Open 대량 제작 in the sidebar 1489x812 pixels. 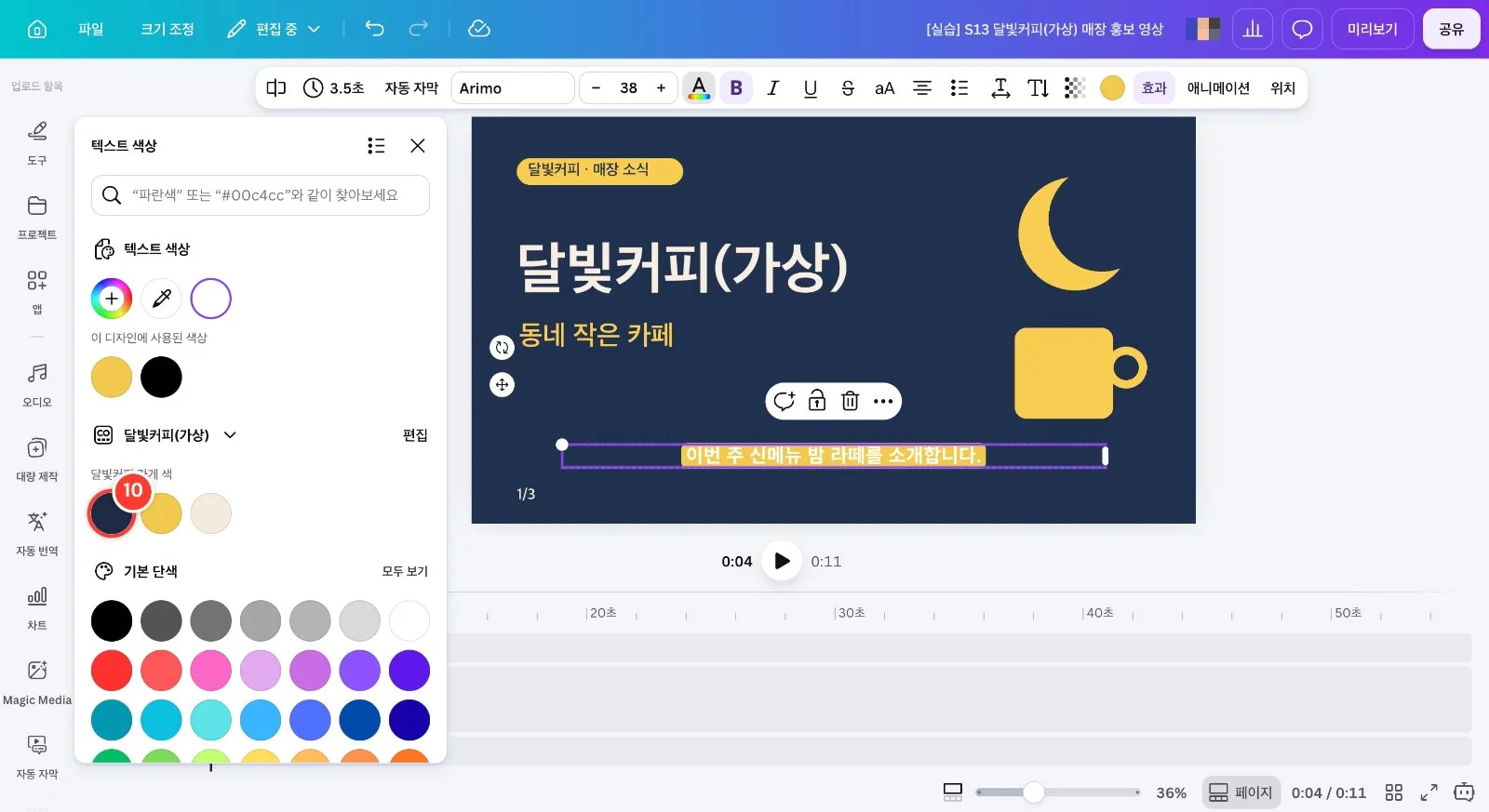pyautogui.click(x=37, y=459)
